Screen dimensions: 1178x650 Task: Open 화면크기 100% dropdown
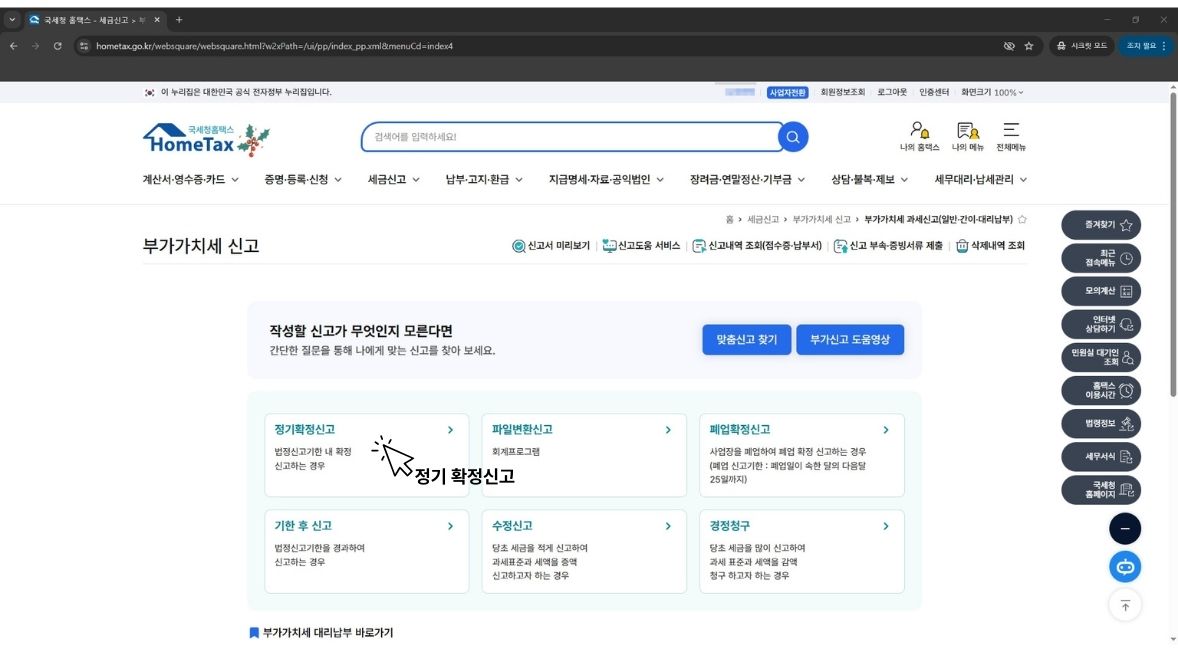[992, 92]
